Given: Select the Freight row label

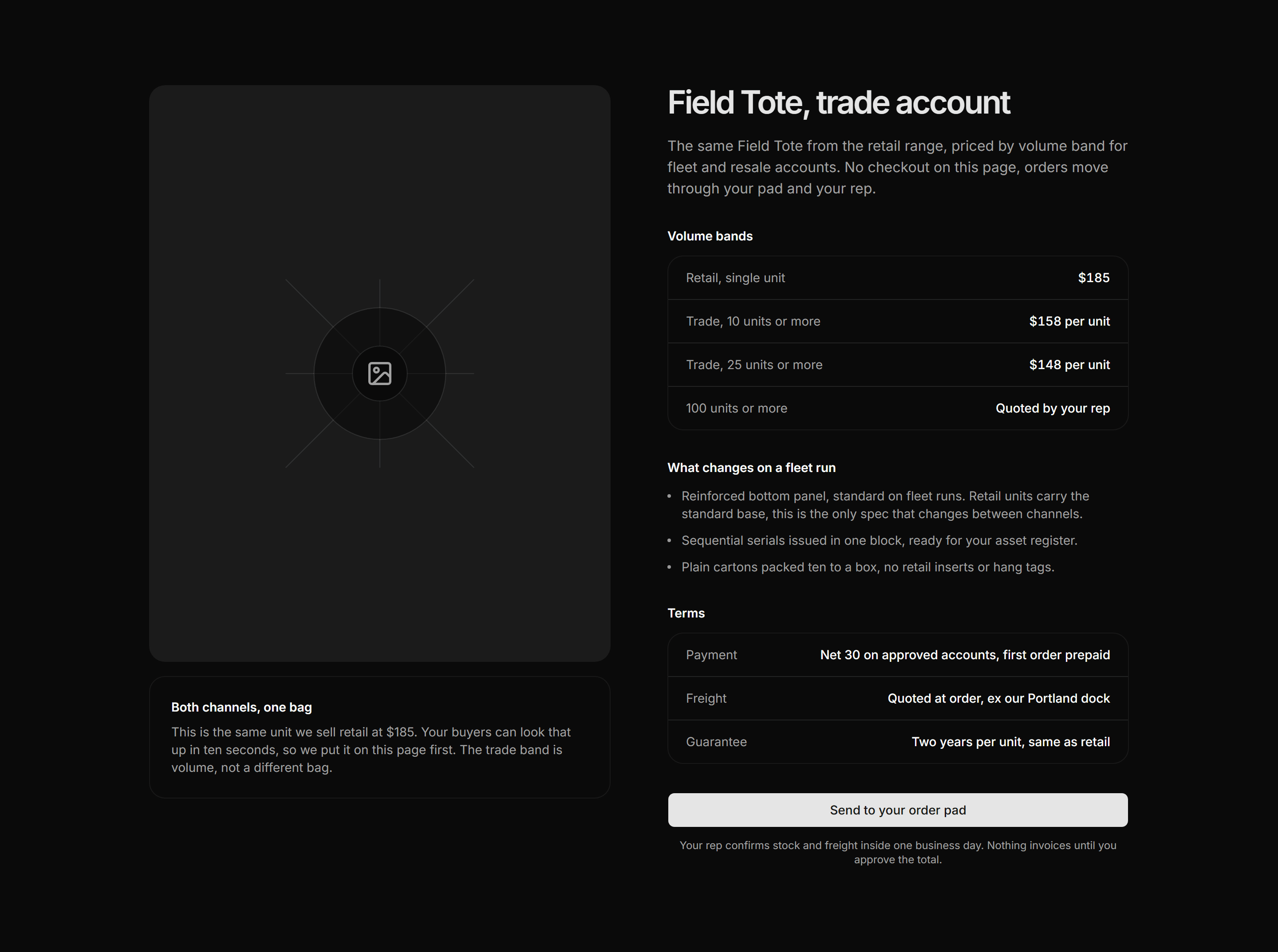Looking at the screenshot, I should coord(706,698).
